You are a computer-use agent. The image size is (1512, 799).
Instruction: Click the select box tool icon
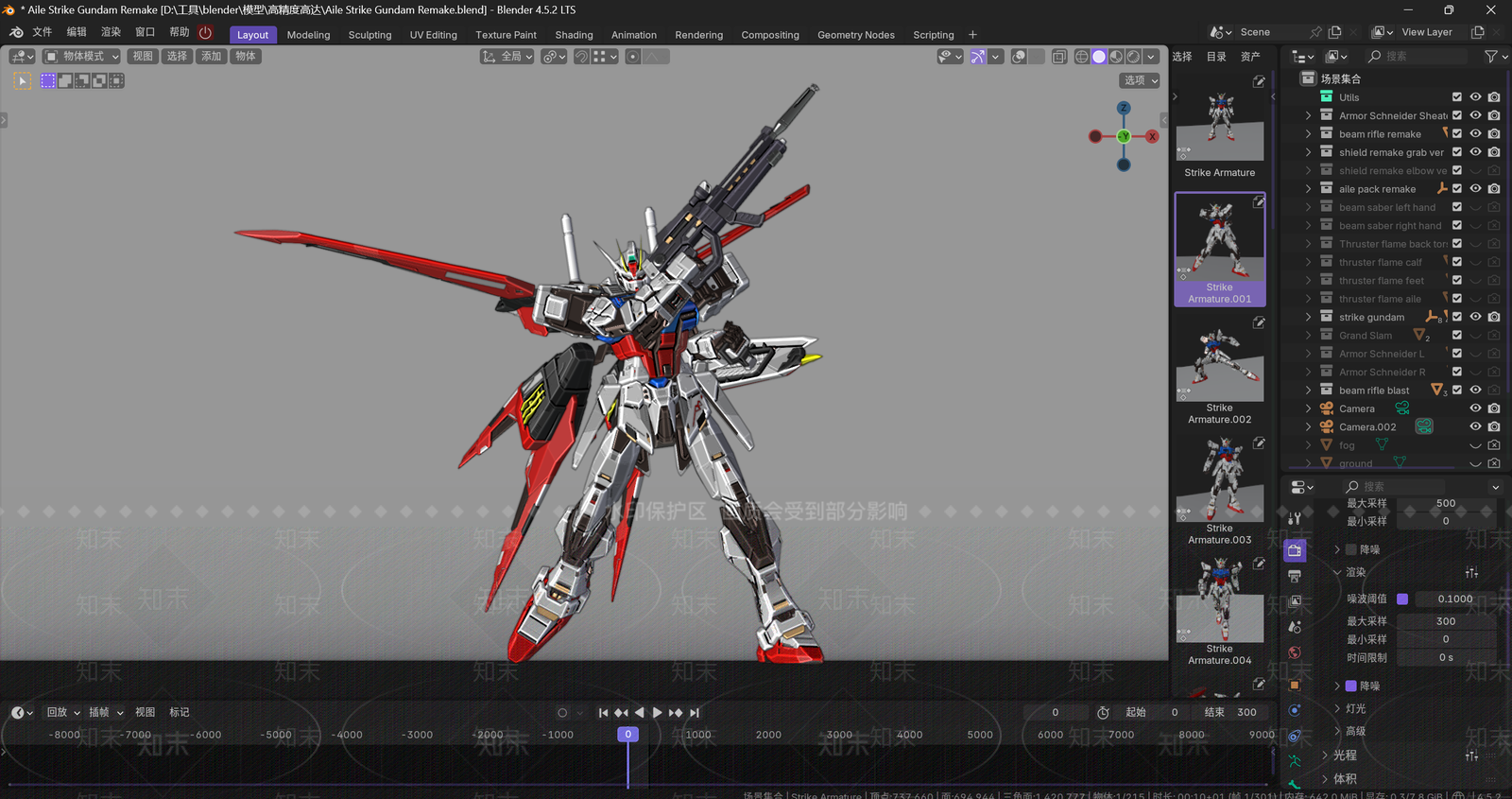[x=22, y=80]
